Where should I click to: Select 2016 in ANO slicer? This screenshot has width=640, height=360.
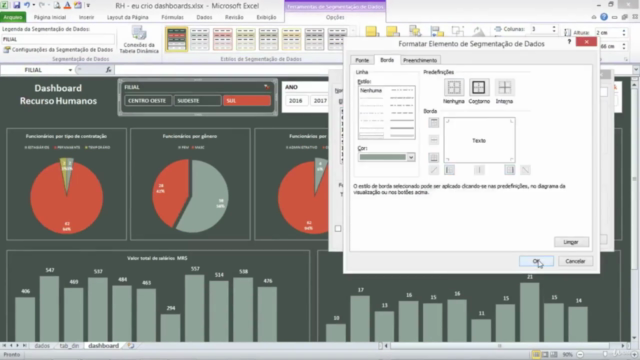coord(296,100)
